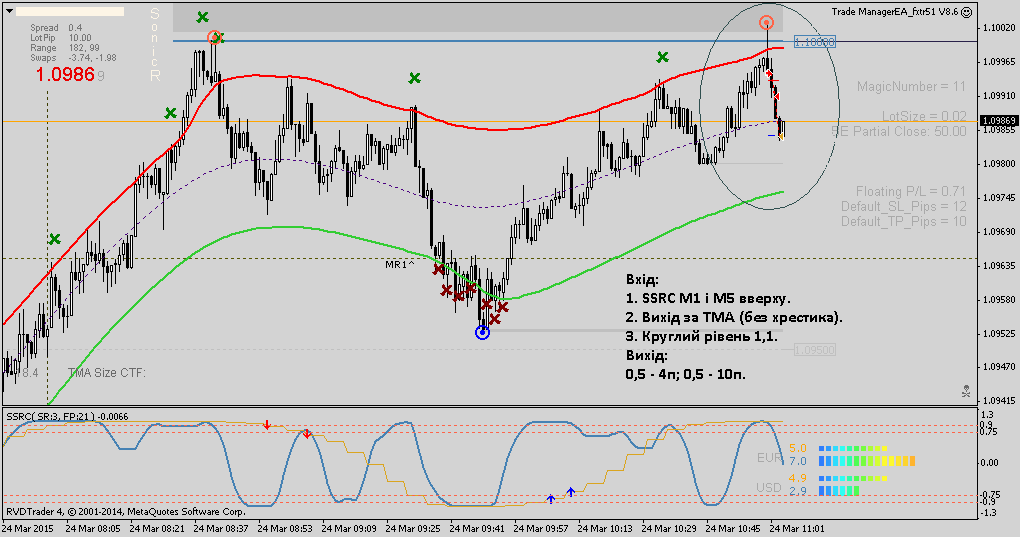Click the Swaps -3.74, -1.98 readout

(74, 58)
